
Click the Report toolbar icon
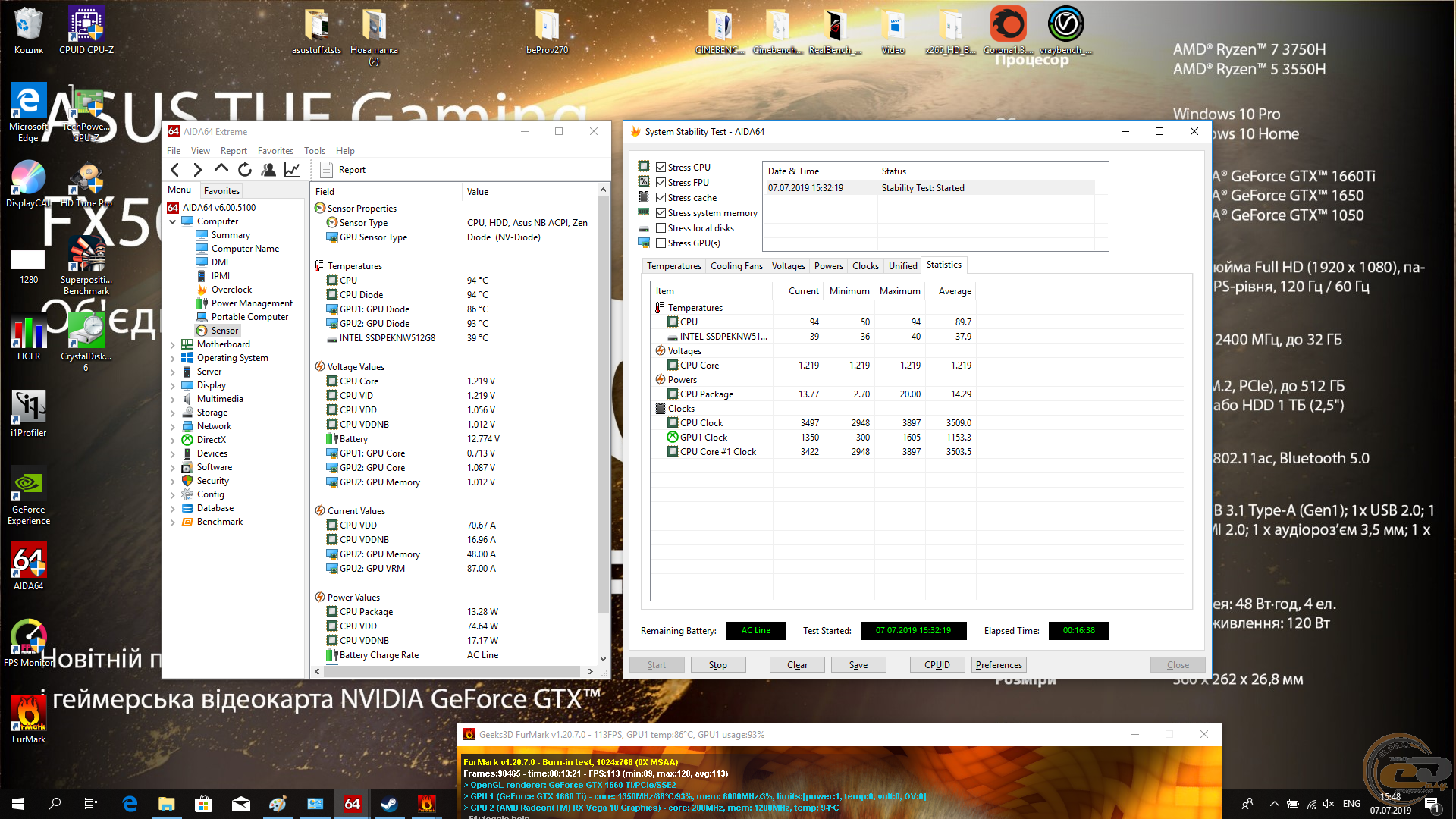pos(344,170)
